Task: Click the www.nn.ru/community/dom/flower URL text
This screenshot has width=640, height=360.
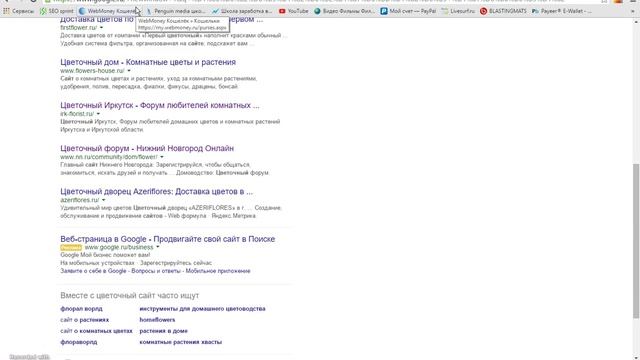Action: (109, 157)
